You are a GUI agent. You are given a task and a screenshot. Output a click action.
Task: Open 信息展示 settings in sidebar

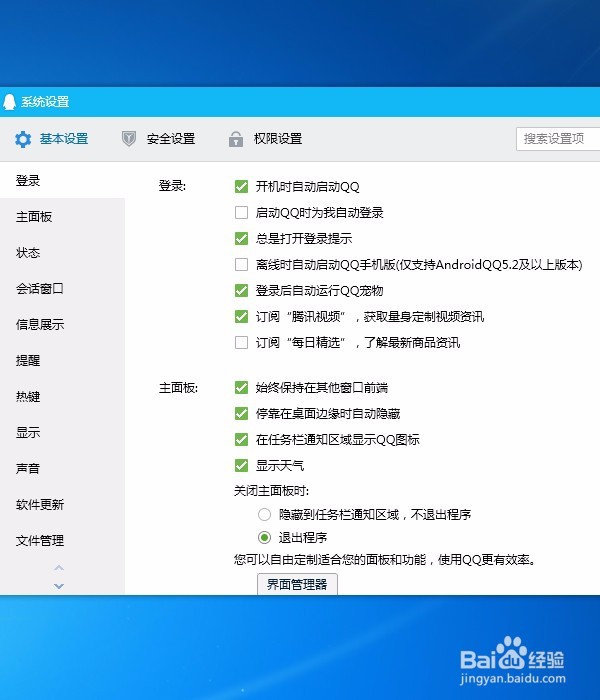(x=40, y=325)
